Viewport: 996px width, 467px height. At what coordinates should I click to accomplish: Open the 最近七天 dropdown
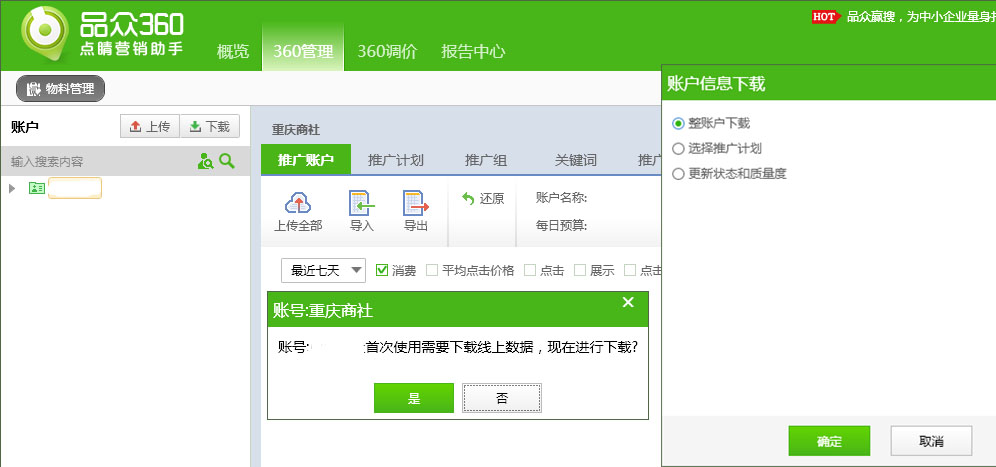323,271
